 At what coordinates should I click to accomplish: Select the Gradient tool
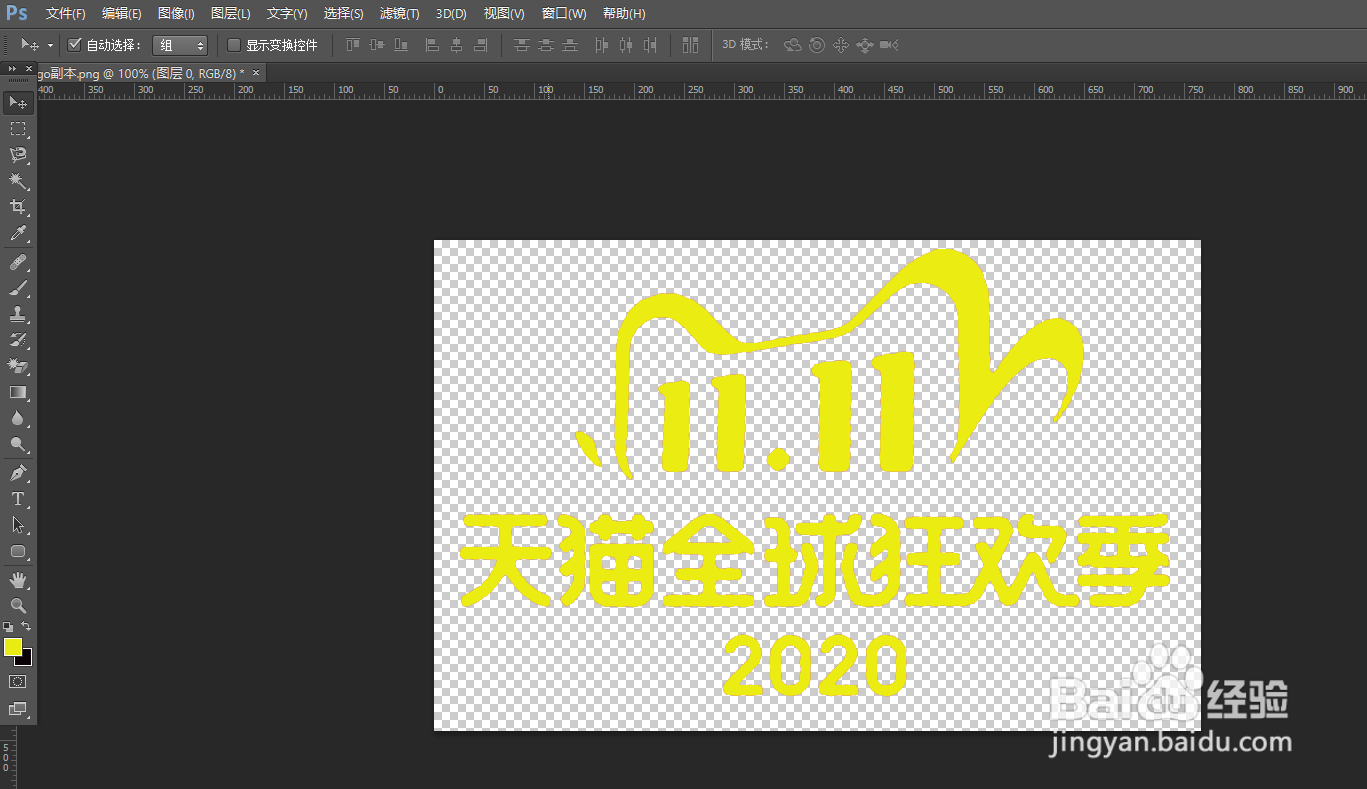click(18, 392)
